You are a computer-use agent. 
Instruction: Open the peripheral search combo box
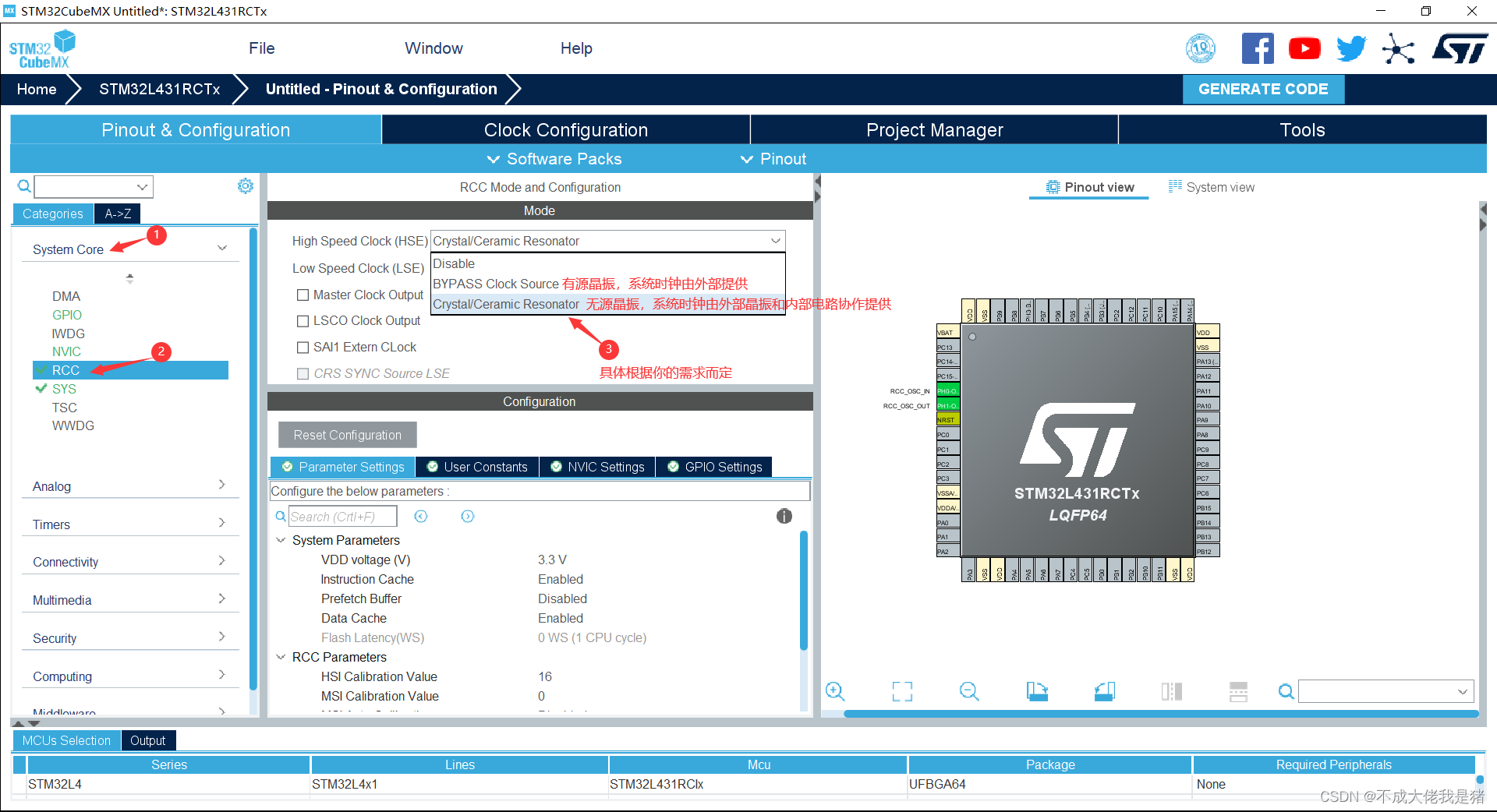click(94, 186)
